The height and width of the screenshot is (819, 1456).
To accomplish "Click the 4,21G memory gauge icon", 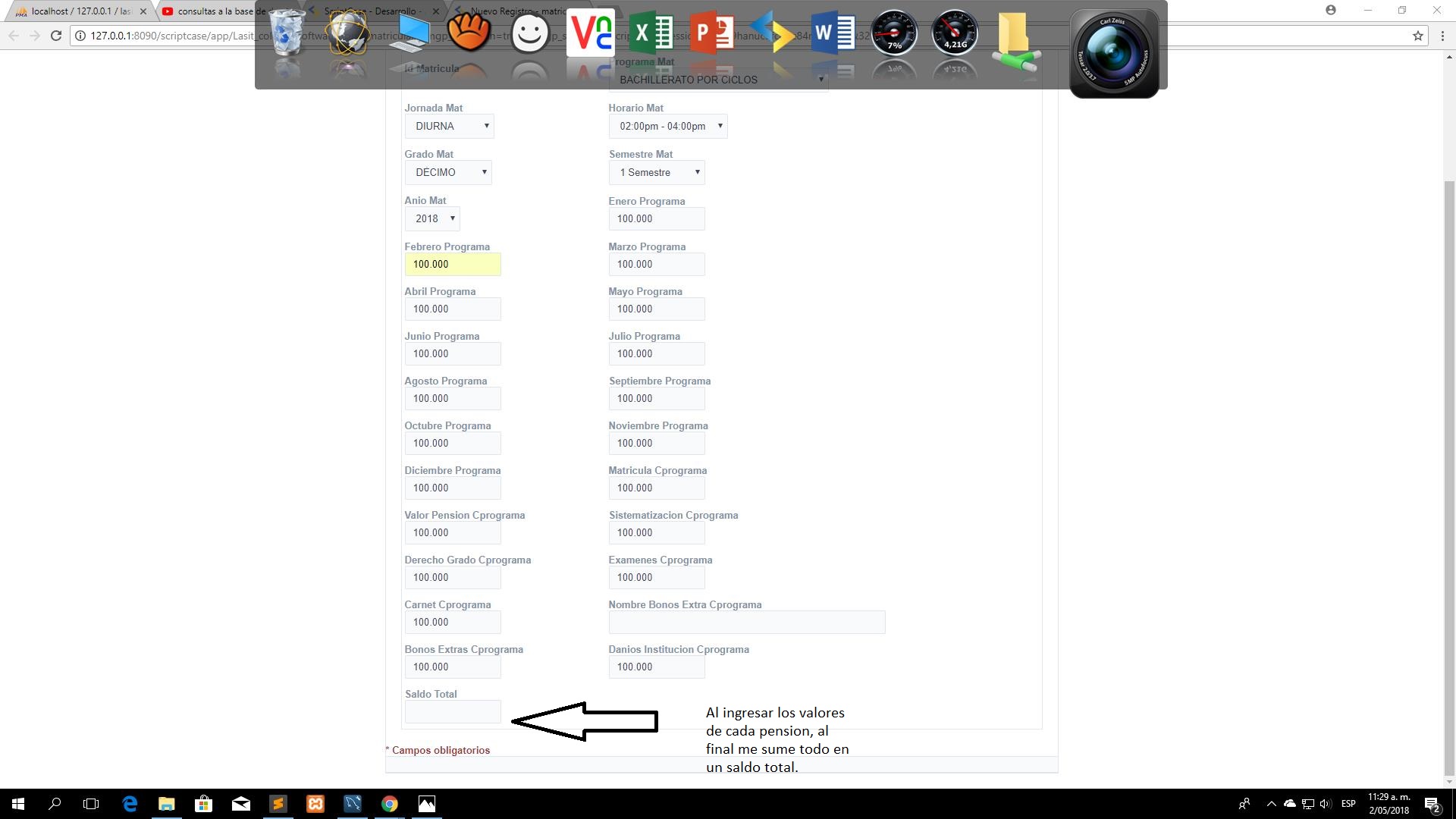I will [955, 33].
